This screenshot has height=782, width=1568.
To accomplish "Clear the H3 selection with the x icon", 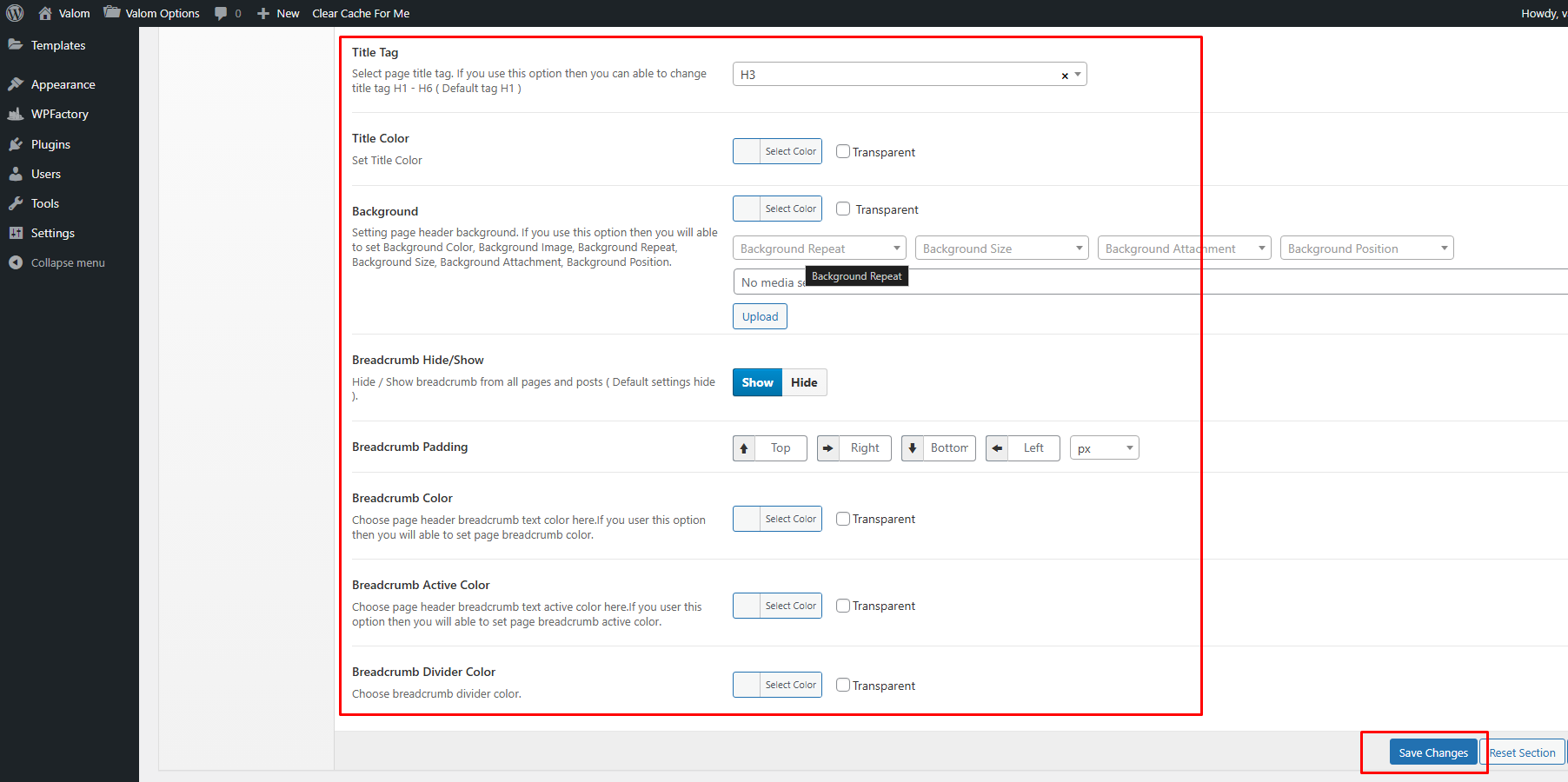I will [1065, 76].
